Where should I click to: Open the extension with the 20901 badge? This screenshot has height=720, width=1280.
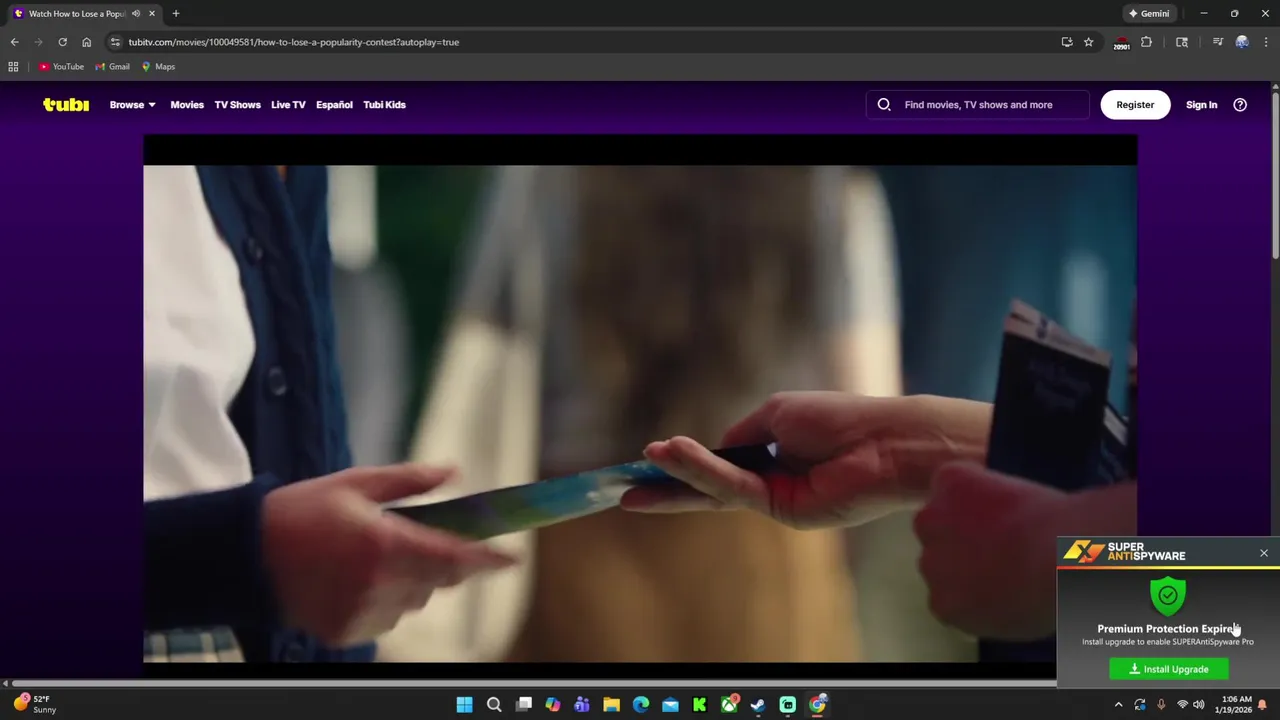coord(1121,42)
